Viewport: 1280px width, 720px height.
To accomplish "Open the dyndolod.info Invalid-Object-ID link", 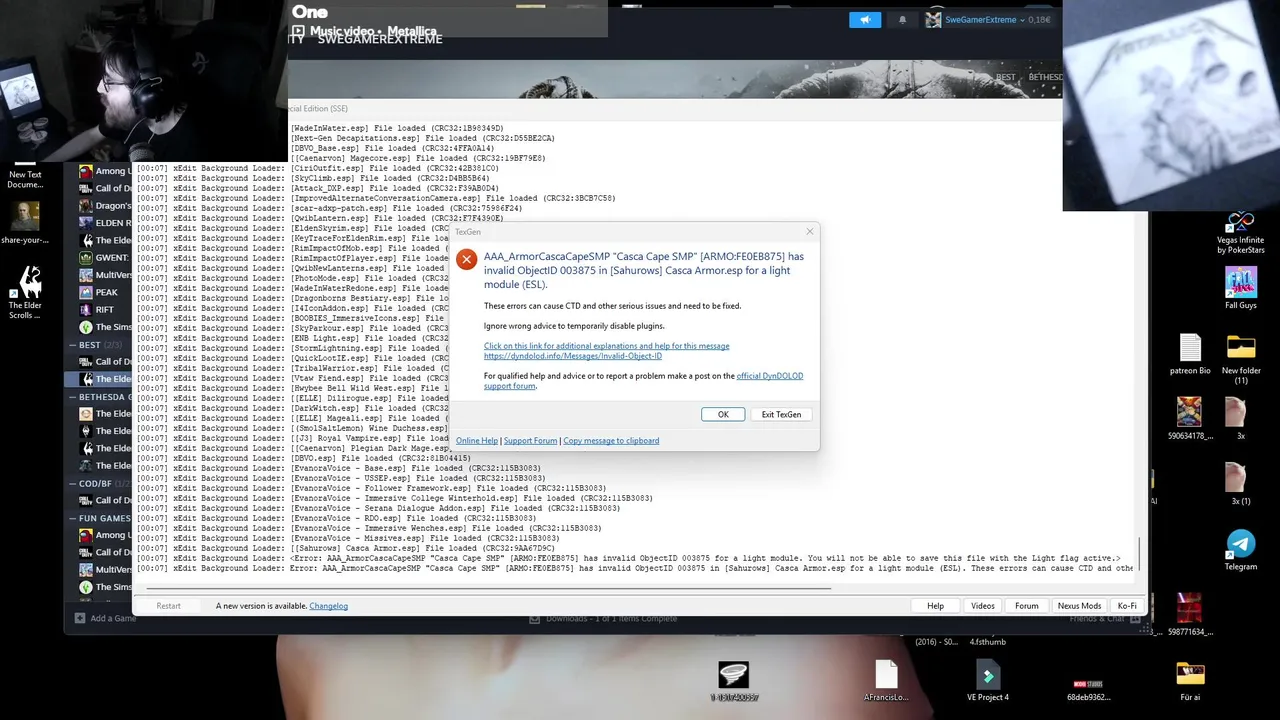I will click(x=573, y=356).
